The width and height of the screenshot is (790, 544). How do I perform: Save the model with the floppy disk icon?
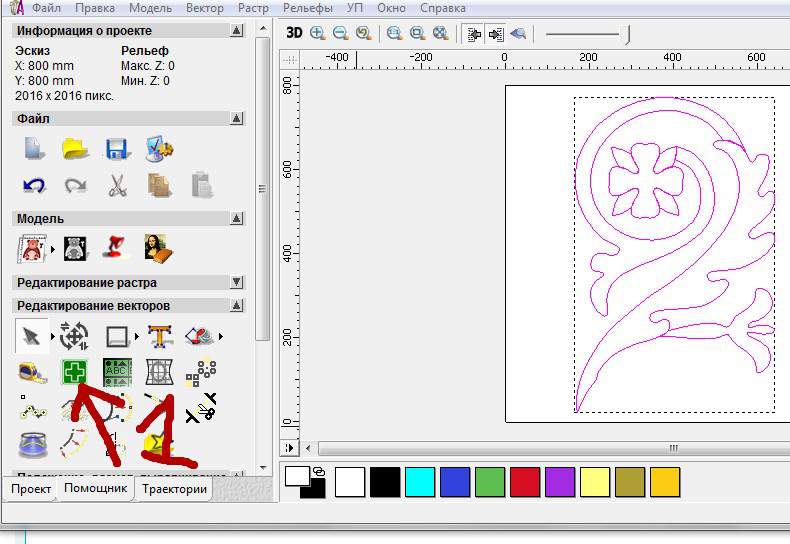[x=117, y=150]
